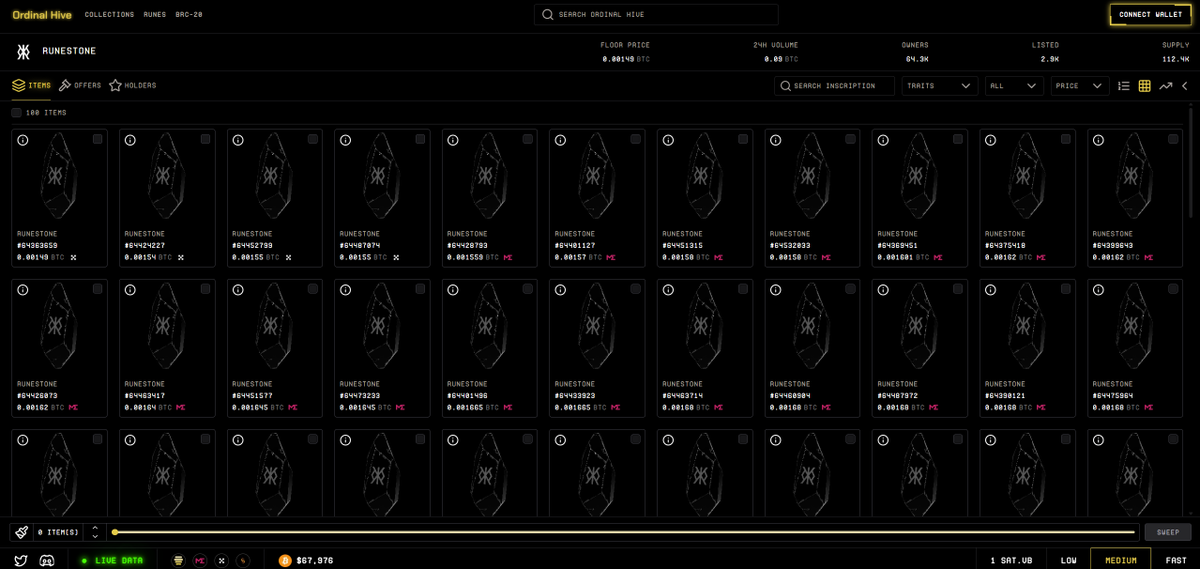Open info icon on Runestone #64375418
The height and width of the screenshot is (569, 1200).
[x=990, y=140]
